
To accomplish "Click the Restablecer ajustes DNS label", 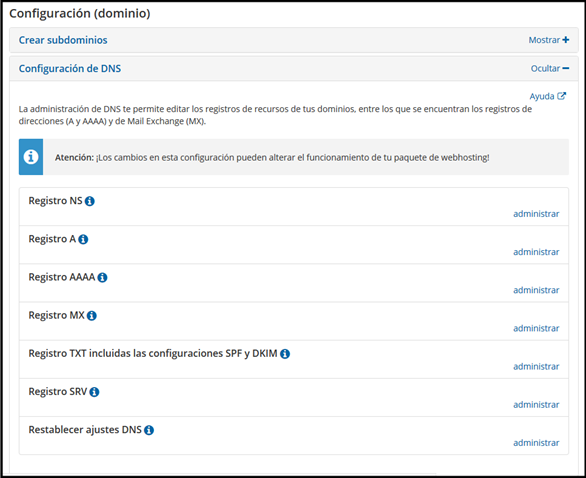I will [x=85, y=430].
